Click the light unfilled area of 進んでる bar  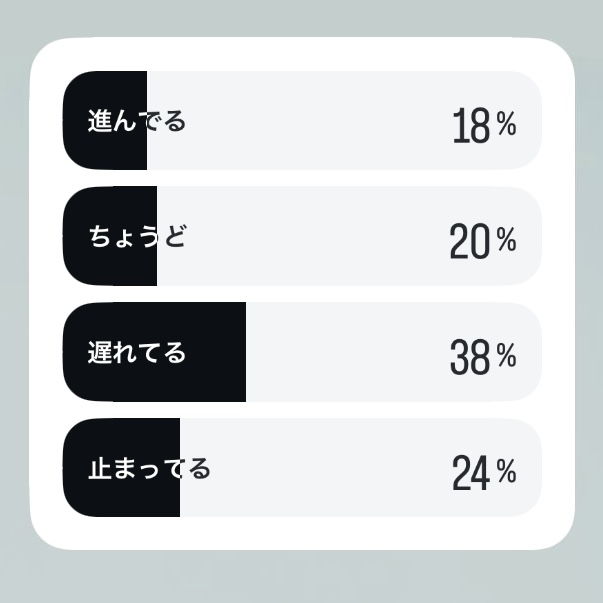[x=345, y=120]
